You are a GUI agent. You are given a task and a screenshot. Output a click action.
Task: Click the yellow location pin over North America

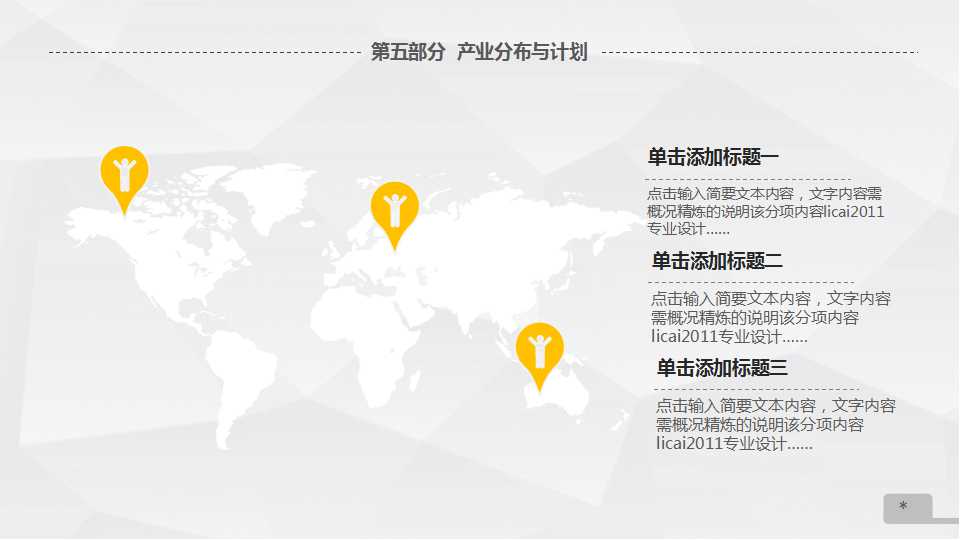point(124,174)
